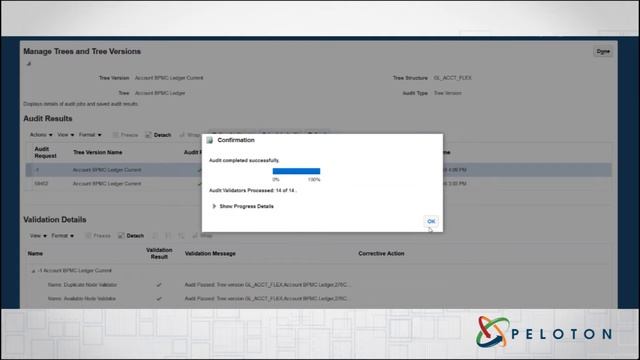Click the Tree Structure value GL_ACCT_FLEX
The width and height of the screenshot is (640, 360).
pyautogui.click(x=452, y=78)
